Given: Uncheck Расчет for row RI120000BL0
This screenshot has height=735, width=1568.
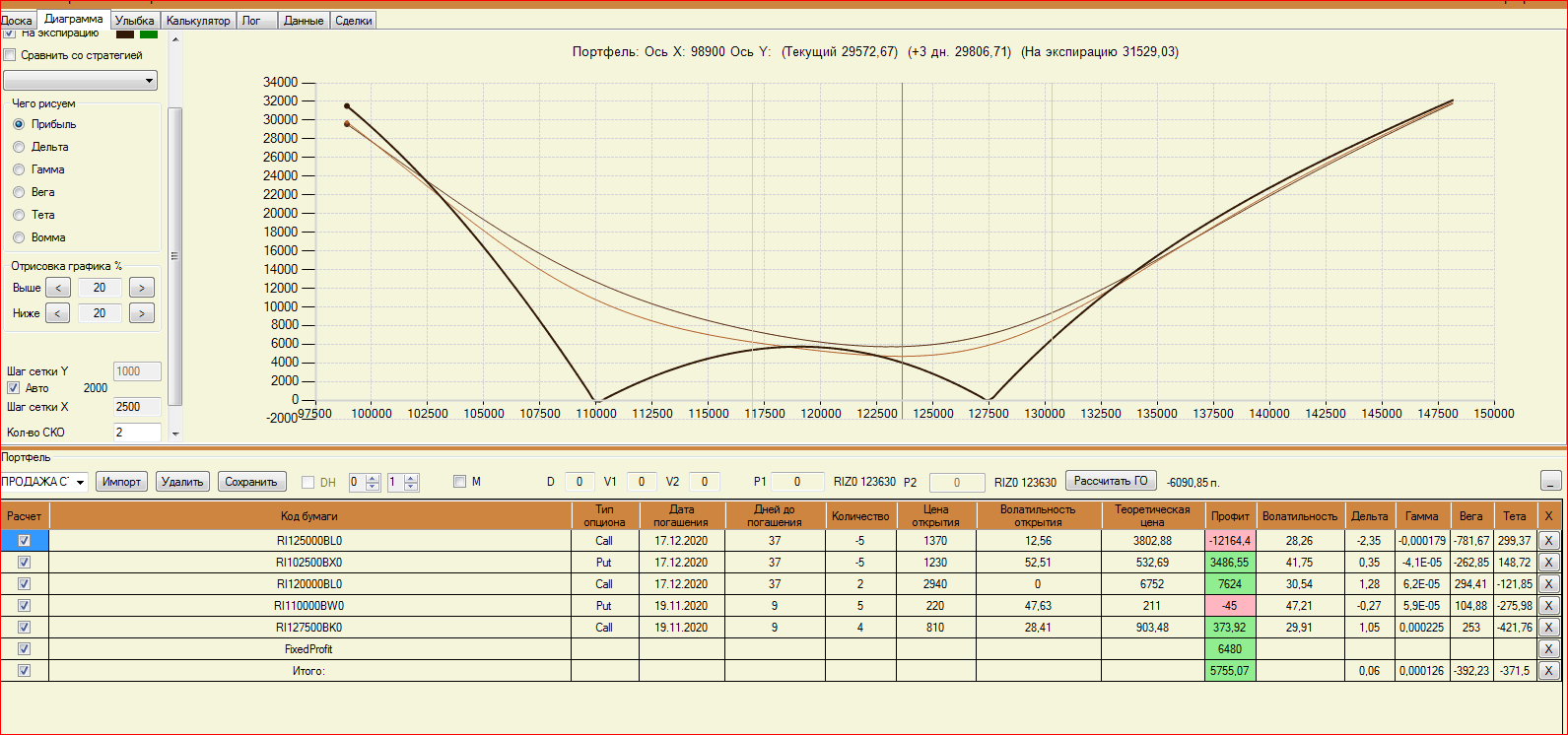Looking at the screenshot, I should click(25, 584).
